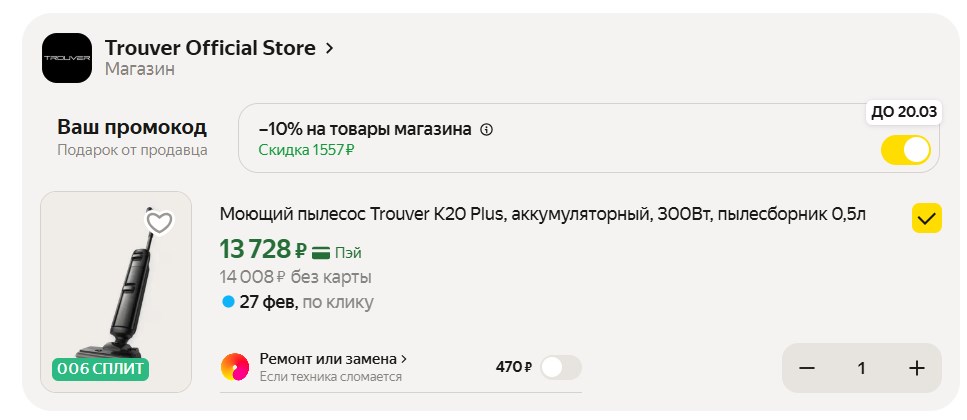Disable the 10% promo code toggle
The height and width of the screenshot is (420, 967).
pos(905,150)
